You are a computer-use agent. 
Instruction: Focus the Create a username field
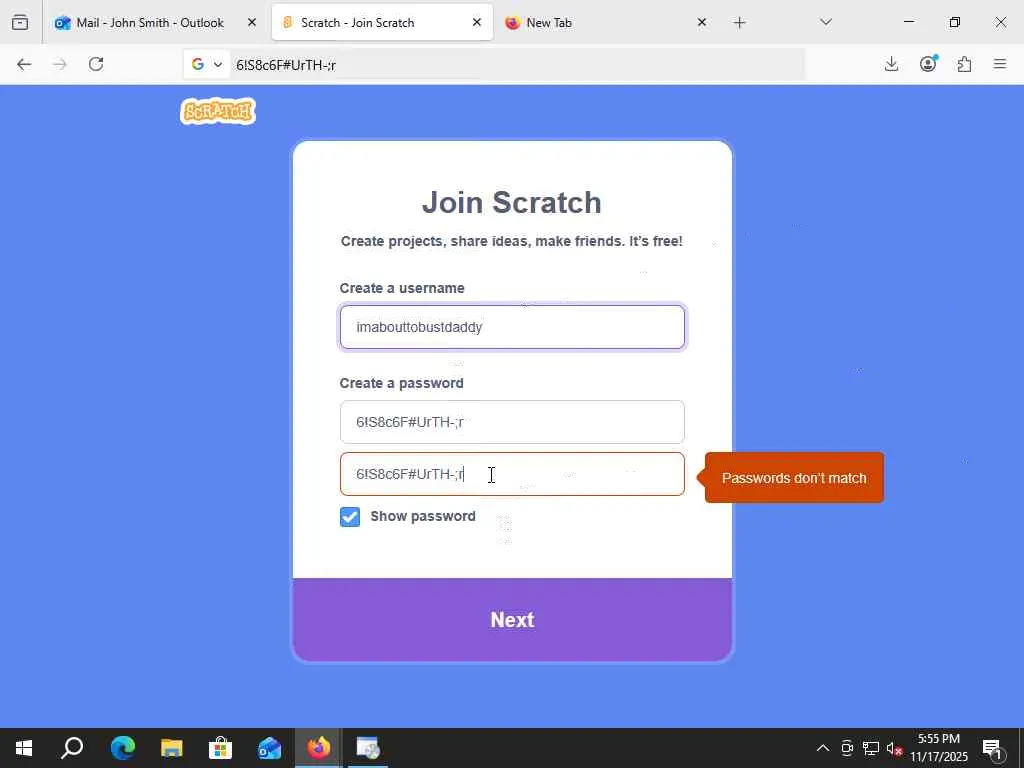[x=512, y=327]
